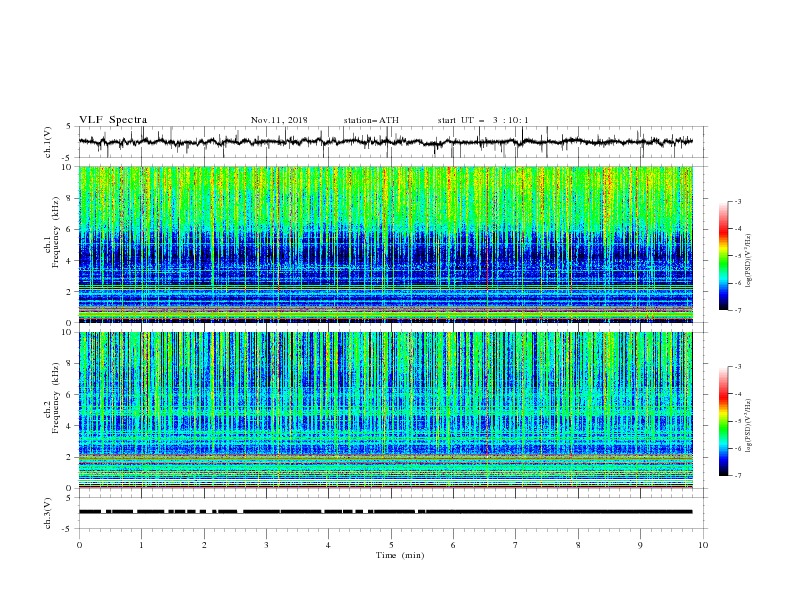Click the ch.1 "Frequency (kHz)" axis label
Viewport: 792px width, 612px height.
56,232
